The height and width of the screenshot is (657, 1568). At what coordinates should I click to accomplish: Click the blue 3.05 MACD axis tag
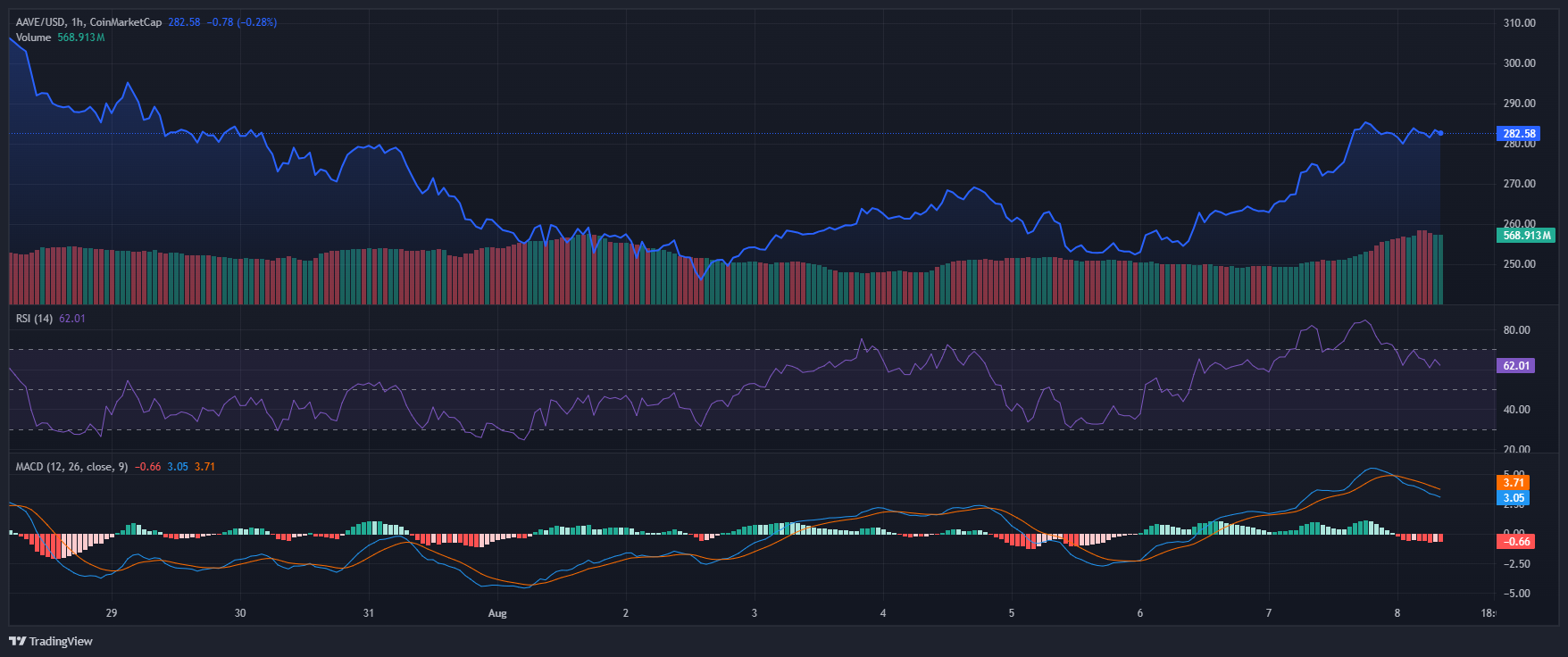pyautogui.click(x=1514, y=498)
